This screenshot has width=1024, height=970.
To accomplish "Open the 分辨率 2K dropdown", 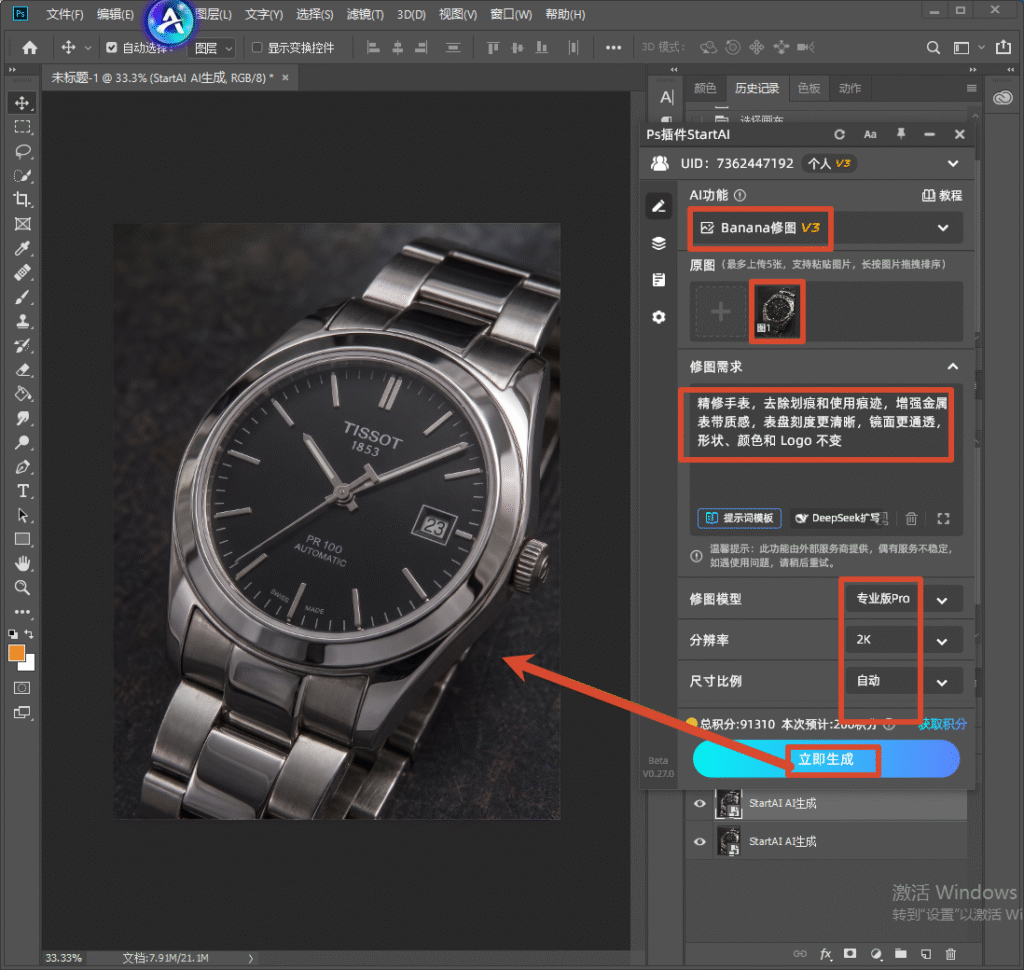I will [903, 640].
